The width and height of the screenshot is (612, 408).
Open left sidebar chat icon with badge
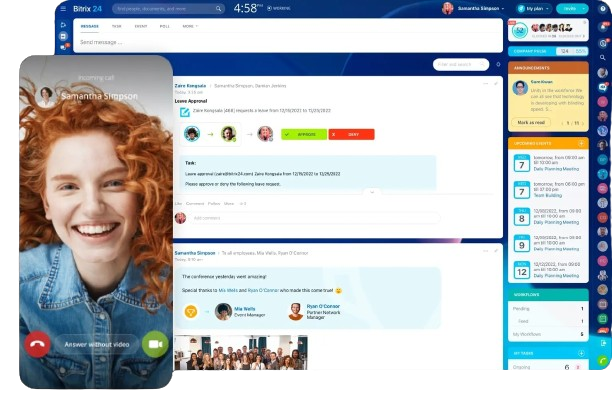(x=63, y=47)
